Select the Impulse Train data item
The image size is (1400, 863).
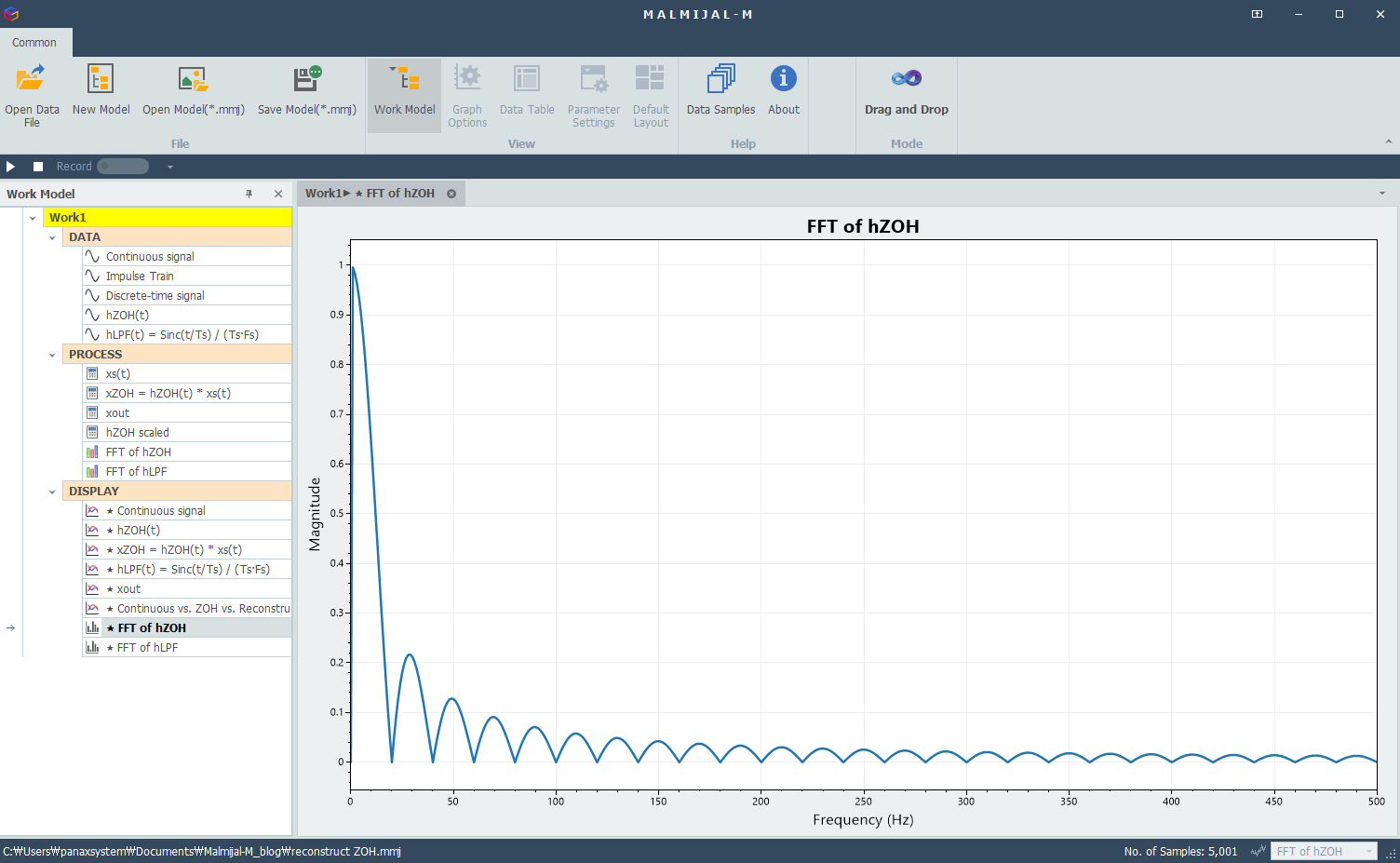186,276
